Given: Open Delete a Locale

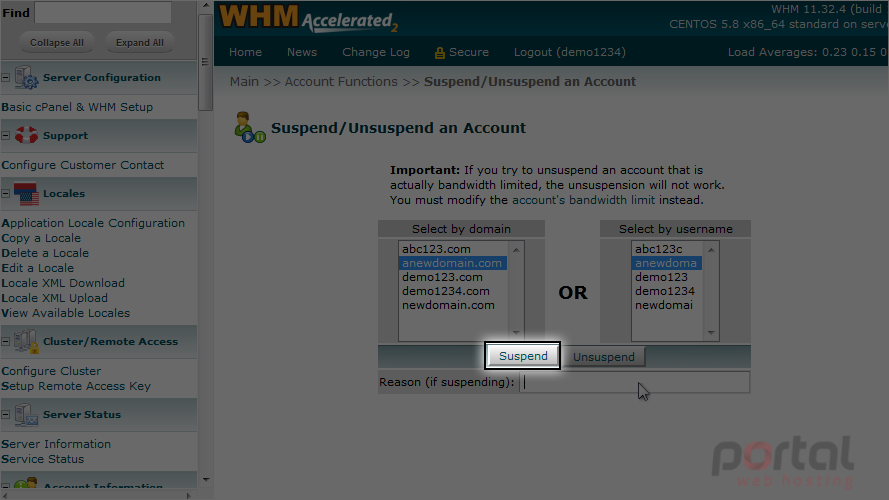Looking at the screenshot, I should (x=45, y=253).
